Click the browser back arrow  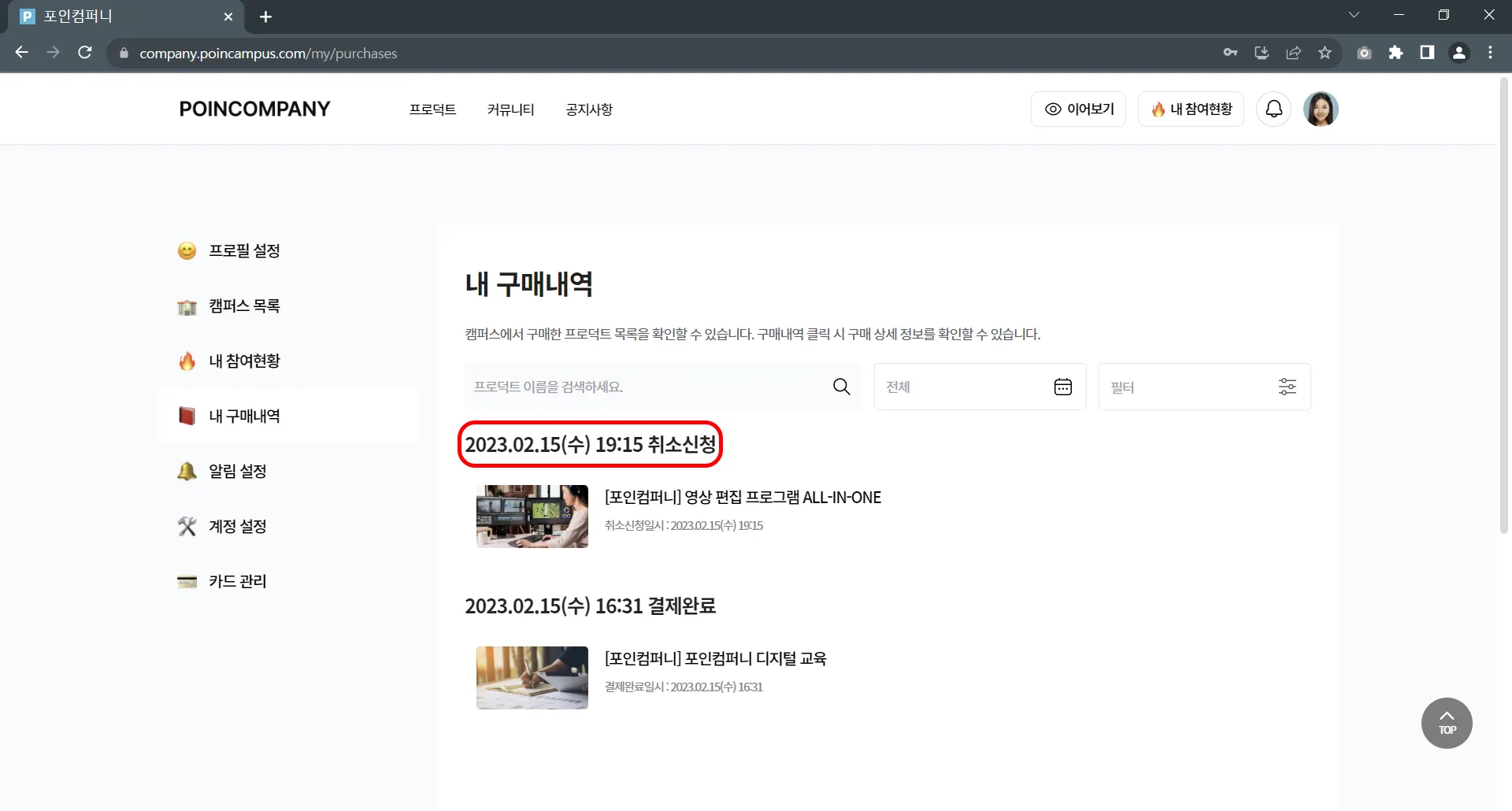22,53
